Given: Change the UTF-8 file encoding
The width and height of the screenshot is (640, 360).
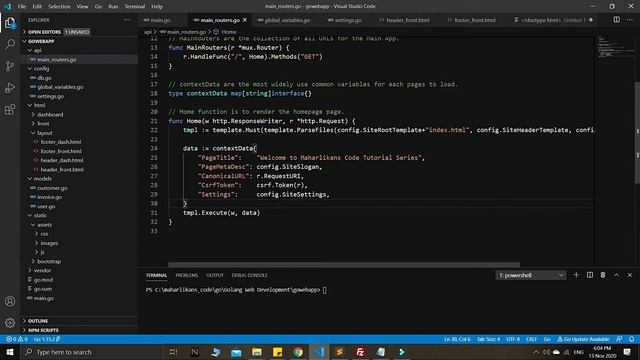Looking at the screenshot, I should (513, 339).
